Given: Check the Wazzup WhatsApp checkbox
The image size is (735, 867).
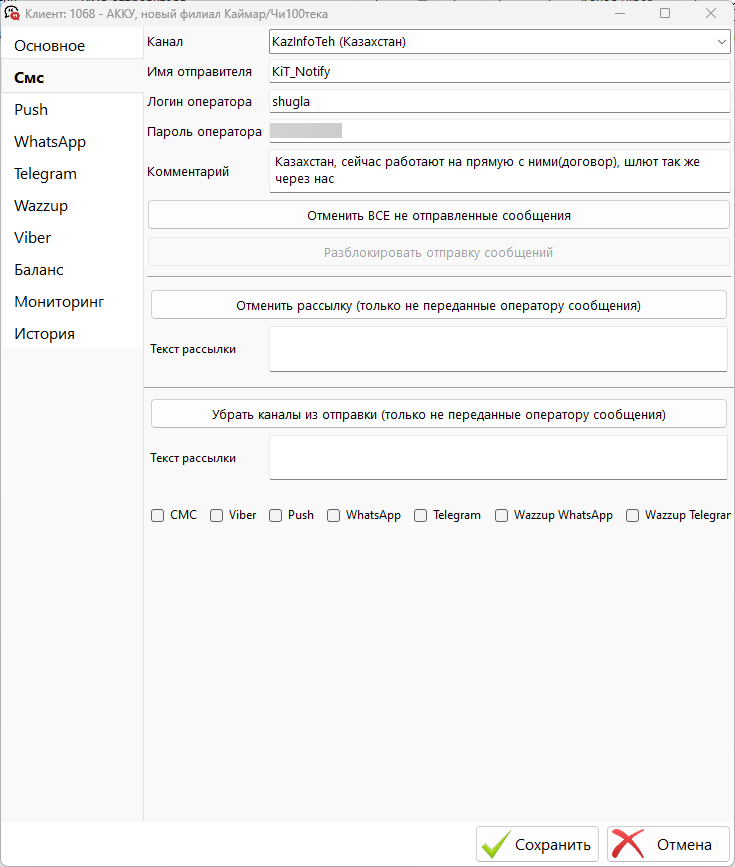Looking at the screenshot, I should pos(501,516).
